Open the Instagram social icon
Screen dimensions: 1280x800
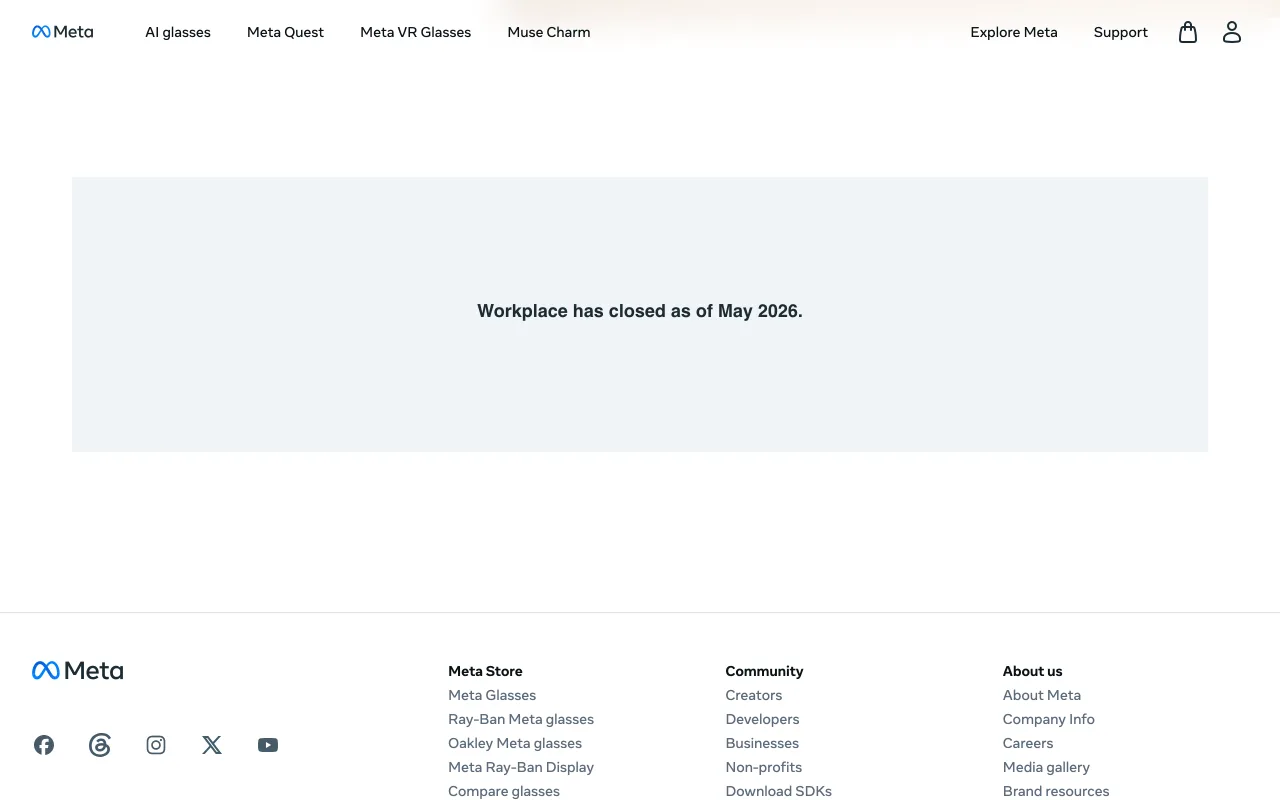(156, 745)
